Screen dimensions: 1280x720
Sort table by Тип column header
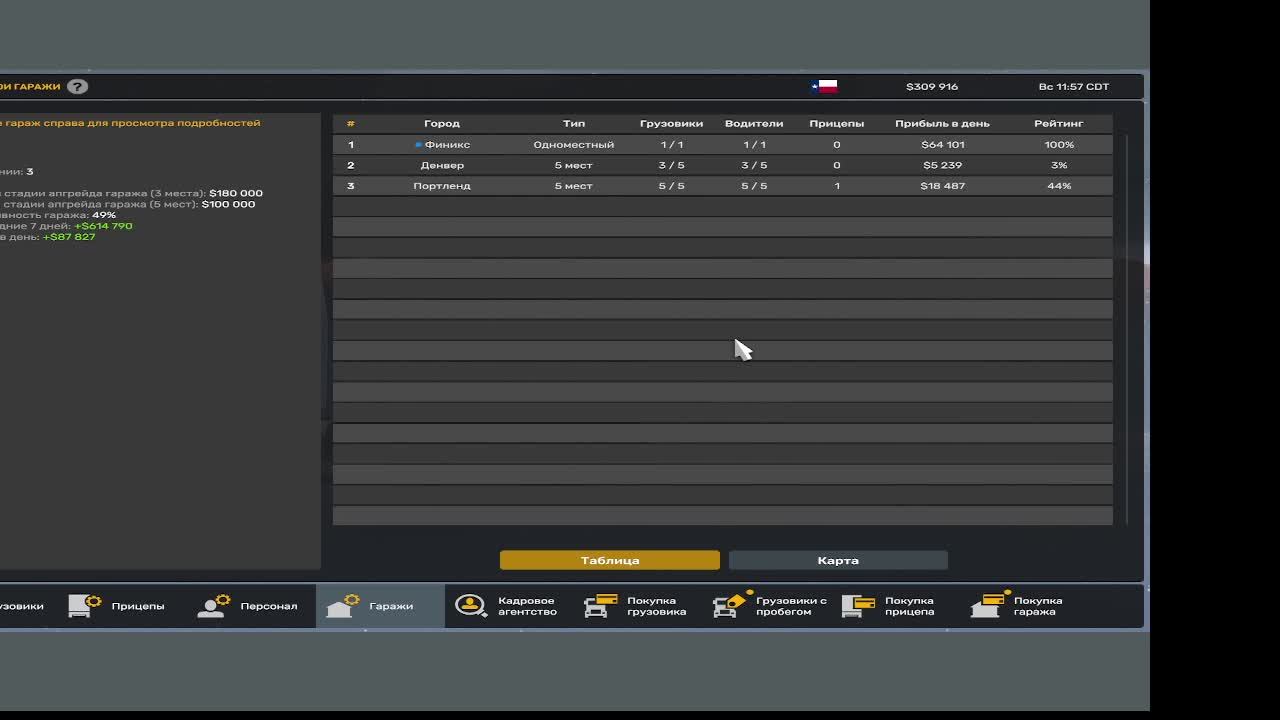[574, 124]
